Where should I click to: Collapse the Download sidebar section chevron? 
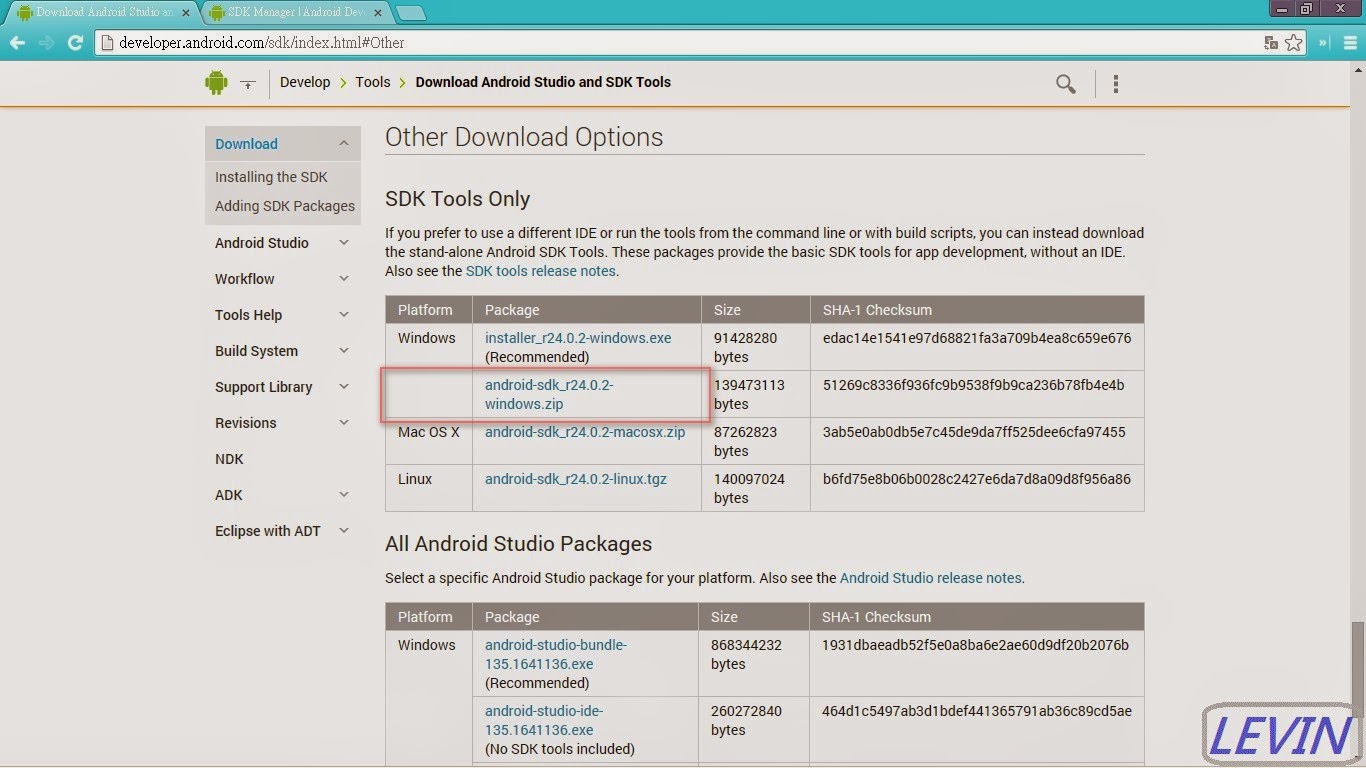point(343,144)
